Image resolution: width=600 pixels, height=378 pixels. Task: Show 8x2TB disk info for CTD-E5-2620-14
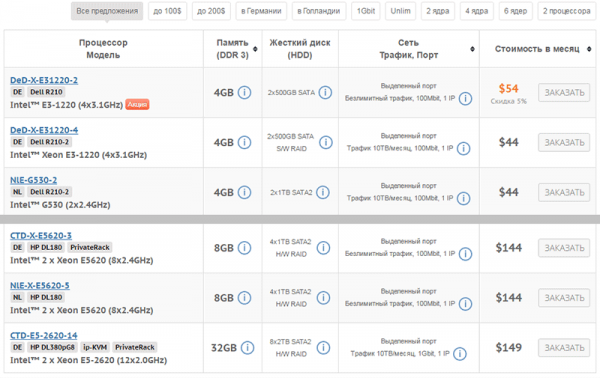point(323,348)
